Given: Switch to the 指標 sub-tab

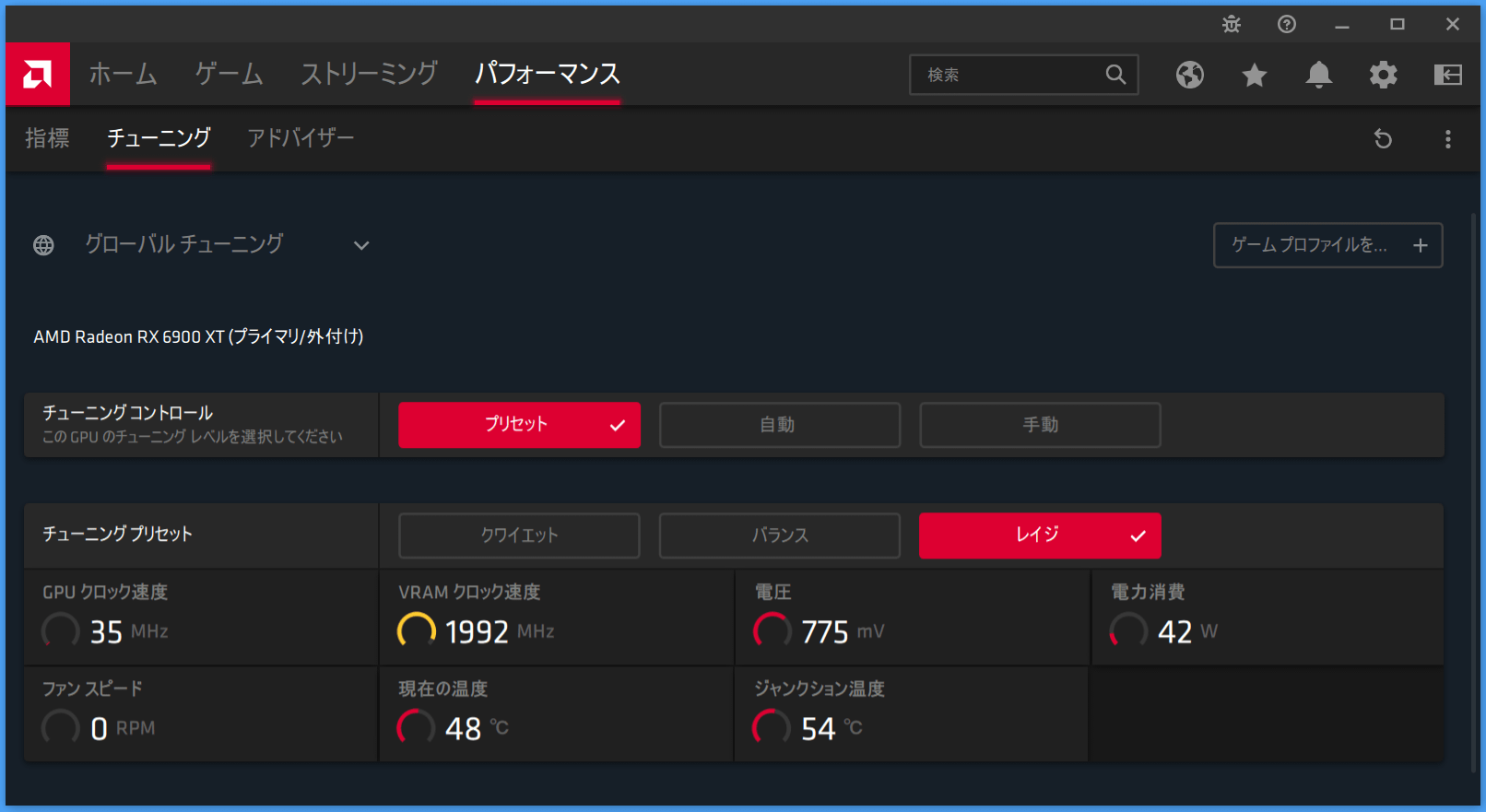Looking at the screenshot, I should 47,138.
